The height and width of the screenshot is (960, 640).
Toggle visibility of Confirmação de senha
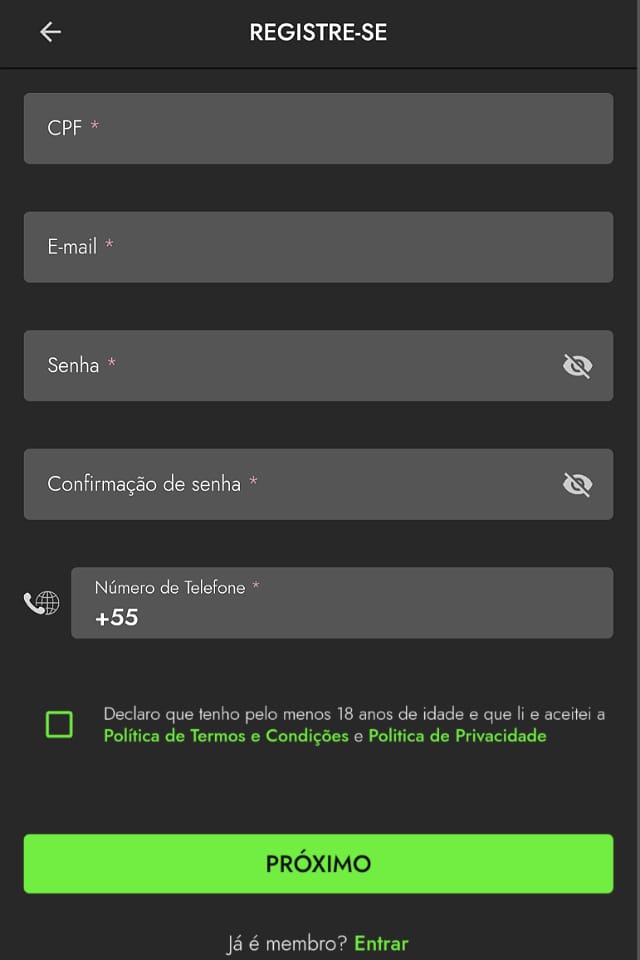coord(577,485)
